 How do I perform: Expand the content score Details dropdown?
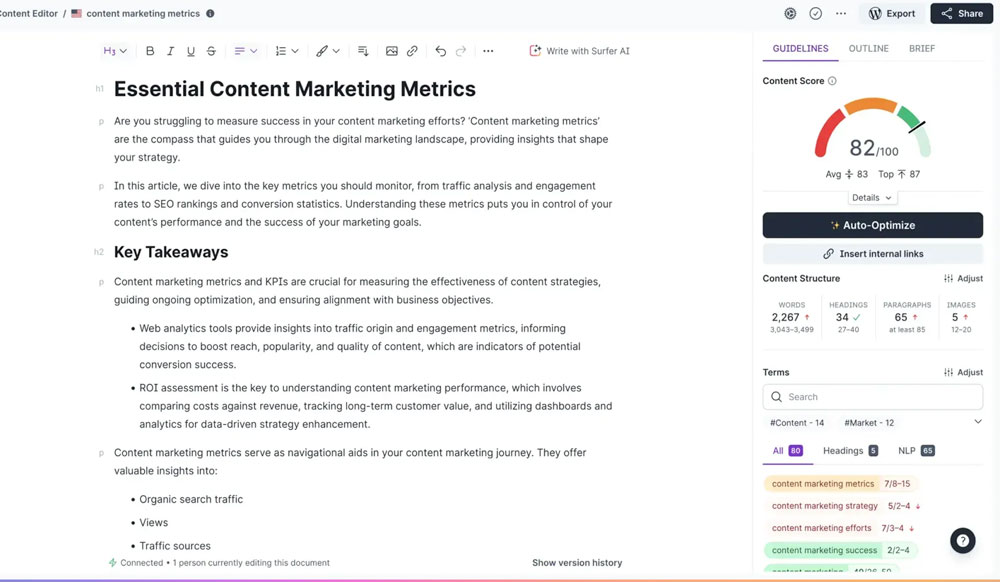coord(872,198)
